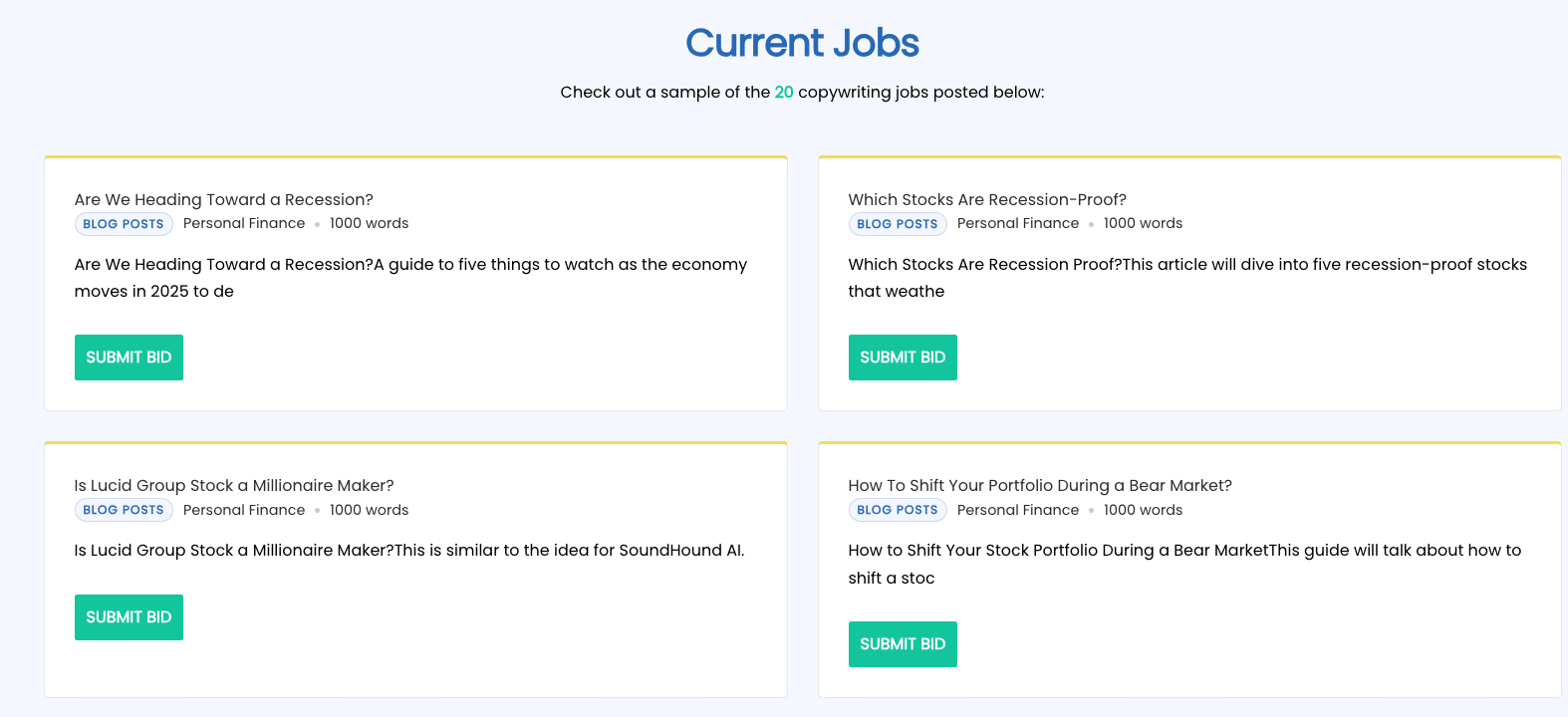The width and height of the screenshot is (1568, 717).
Task: Select Blog Posts tag under Lucid Group job
Action: 124,510
